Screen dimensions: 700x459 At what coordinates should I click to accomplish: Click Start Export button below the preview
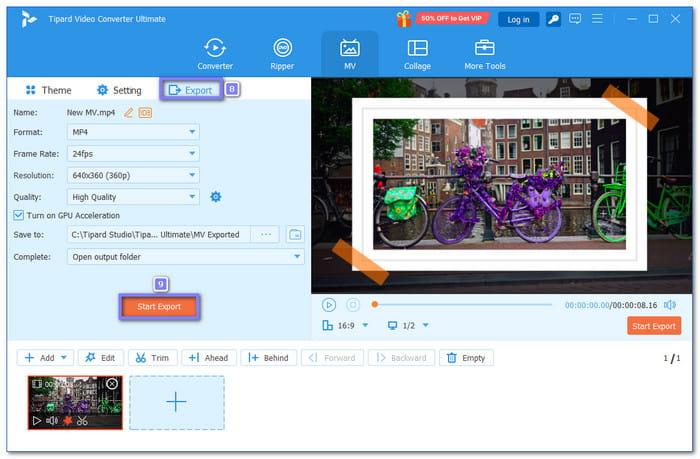pyautogui.click(x=654, y=326)
